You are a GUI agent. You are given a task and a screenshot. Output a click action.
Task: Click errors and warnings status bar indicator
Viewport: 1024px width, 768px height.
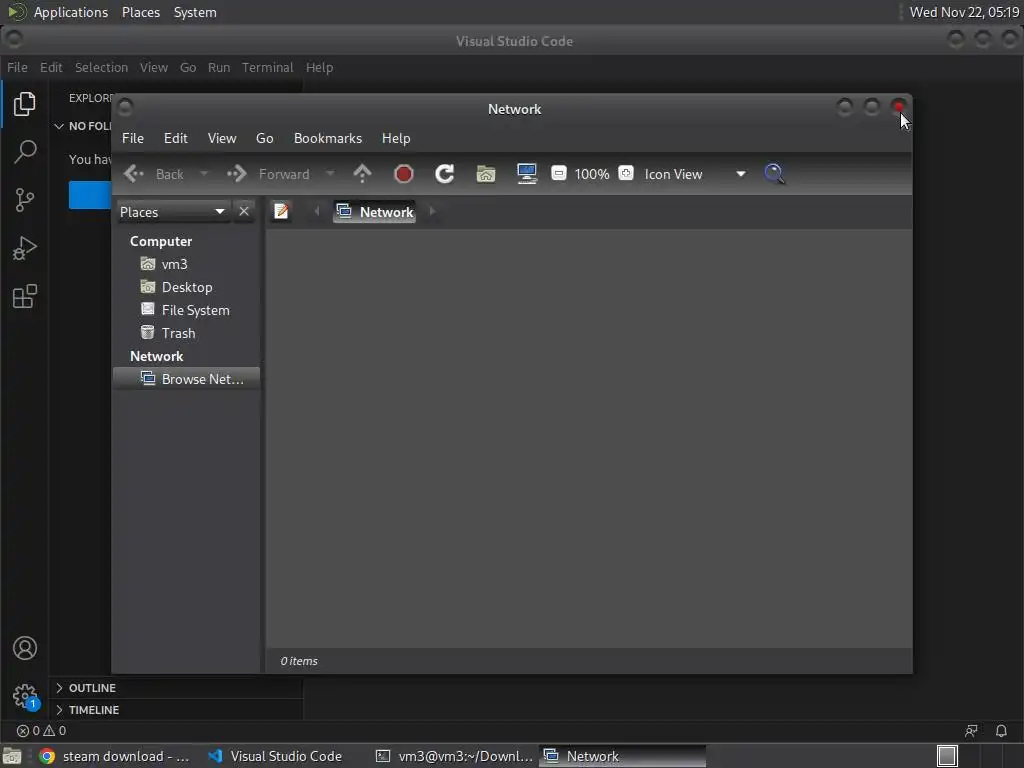(41, 731)
